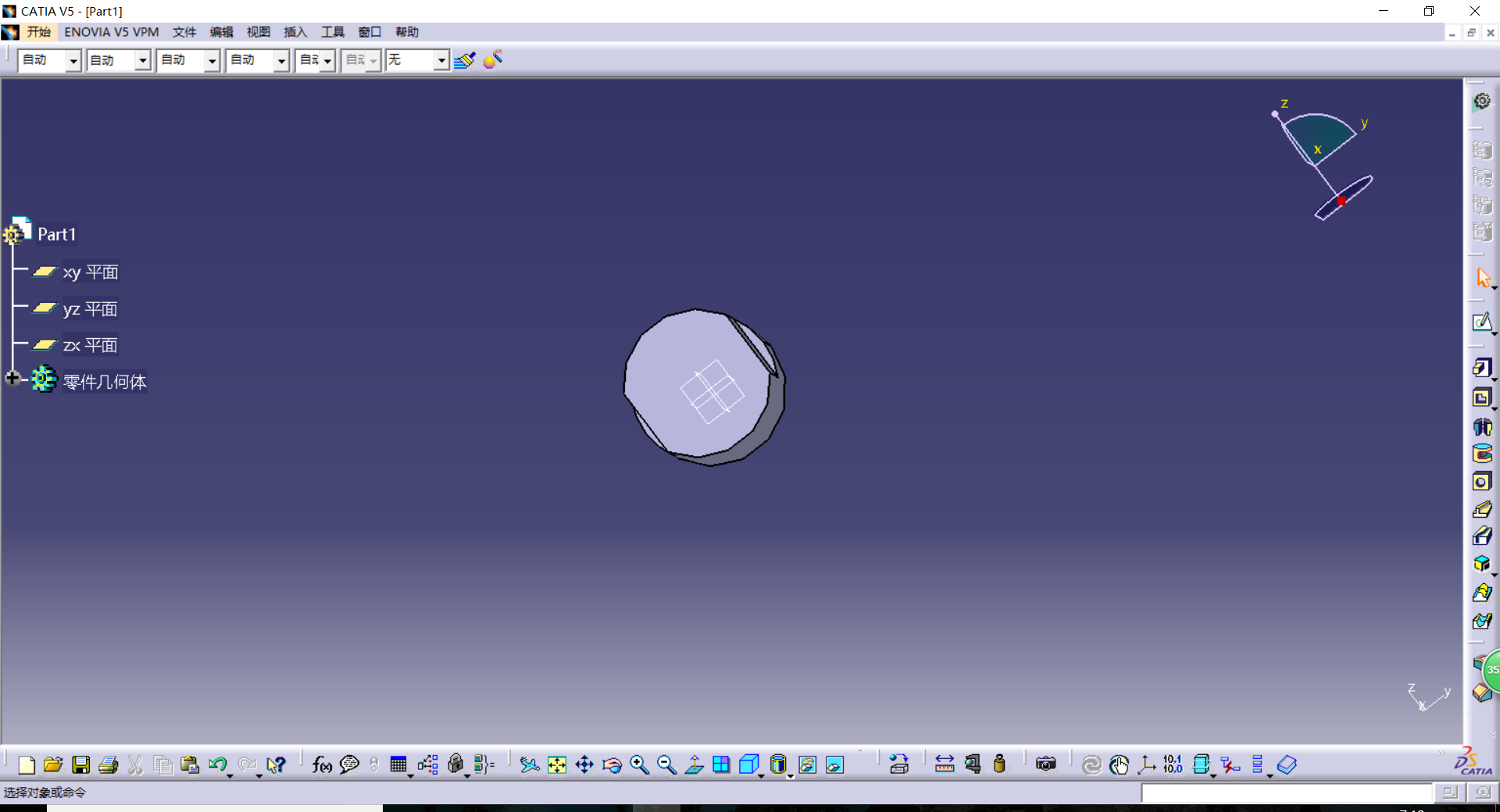
Task: Open the design table icon
Action: (x=398, y=764)
